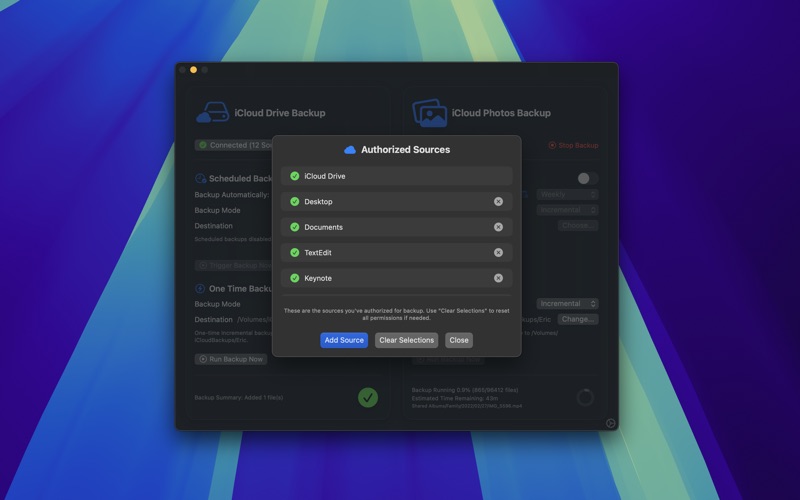Image resolution: width=800 pixels, height=500 pixels.
Task: Click the Scheduled Backup clock icon
Action: coord(201,179)
